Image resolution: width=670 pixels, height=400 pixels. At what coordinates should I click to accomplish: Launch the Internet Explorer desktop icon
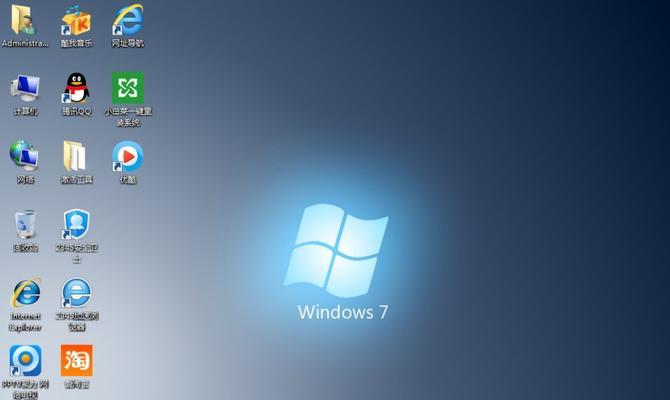click(x=26, y=293)
